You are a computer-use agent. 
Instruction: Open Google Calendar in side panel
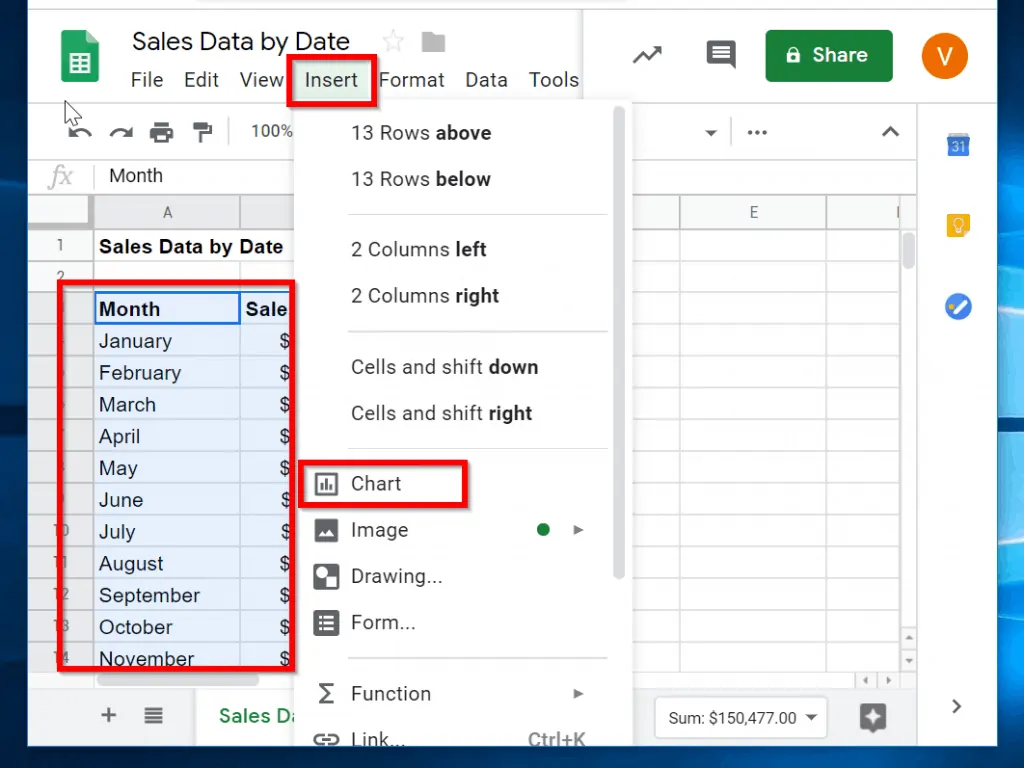(x=957, y=145)
